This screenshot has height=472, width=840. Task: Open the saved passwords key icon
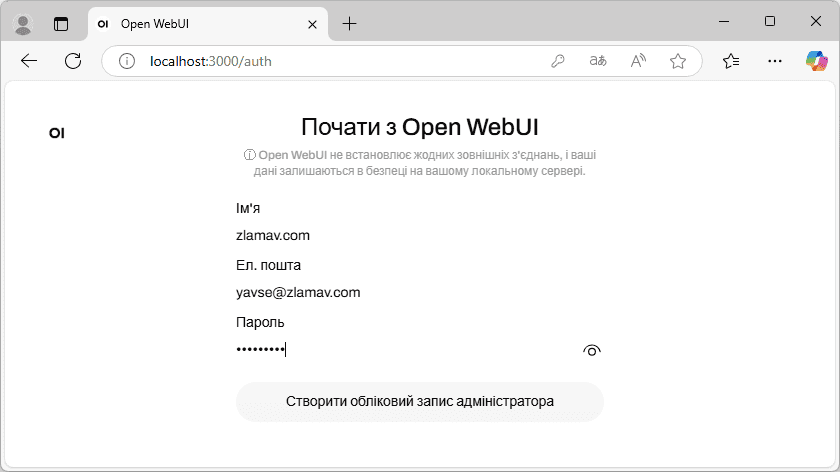[x=558, y=61]
